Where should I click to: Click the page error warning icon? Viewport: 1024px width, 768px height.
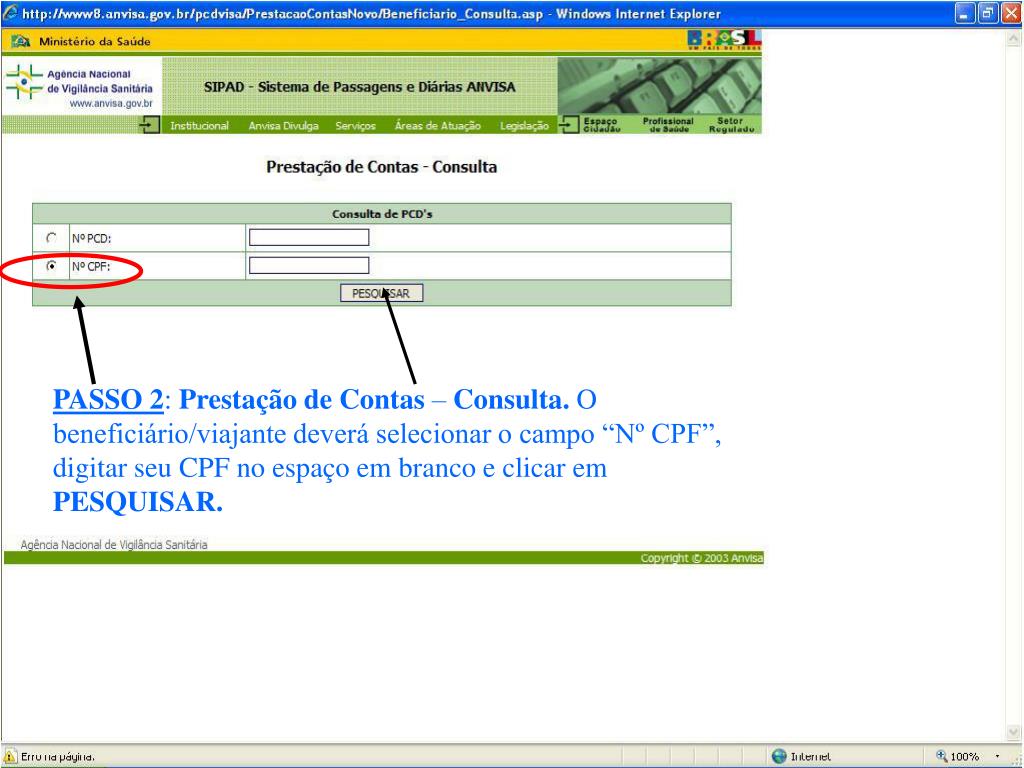(10, 756)
